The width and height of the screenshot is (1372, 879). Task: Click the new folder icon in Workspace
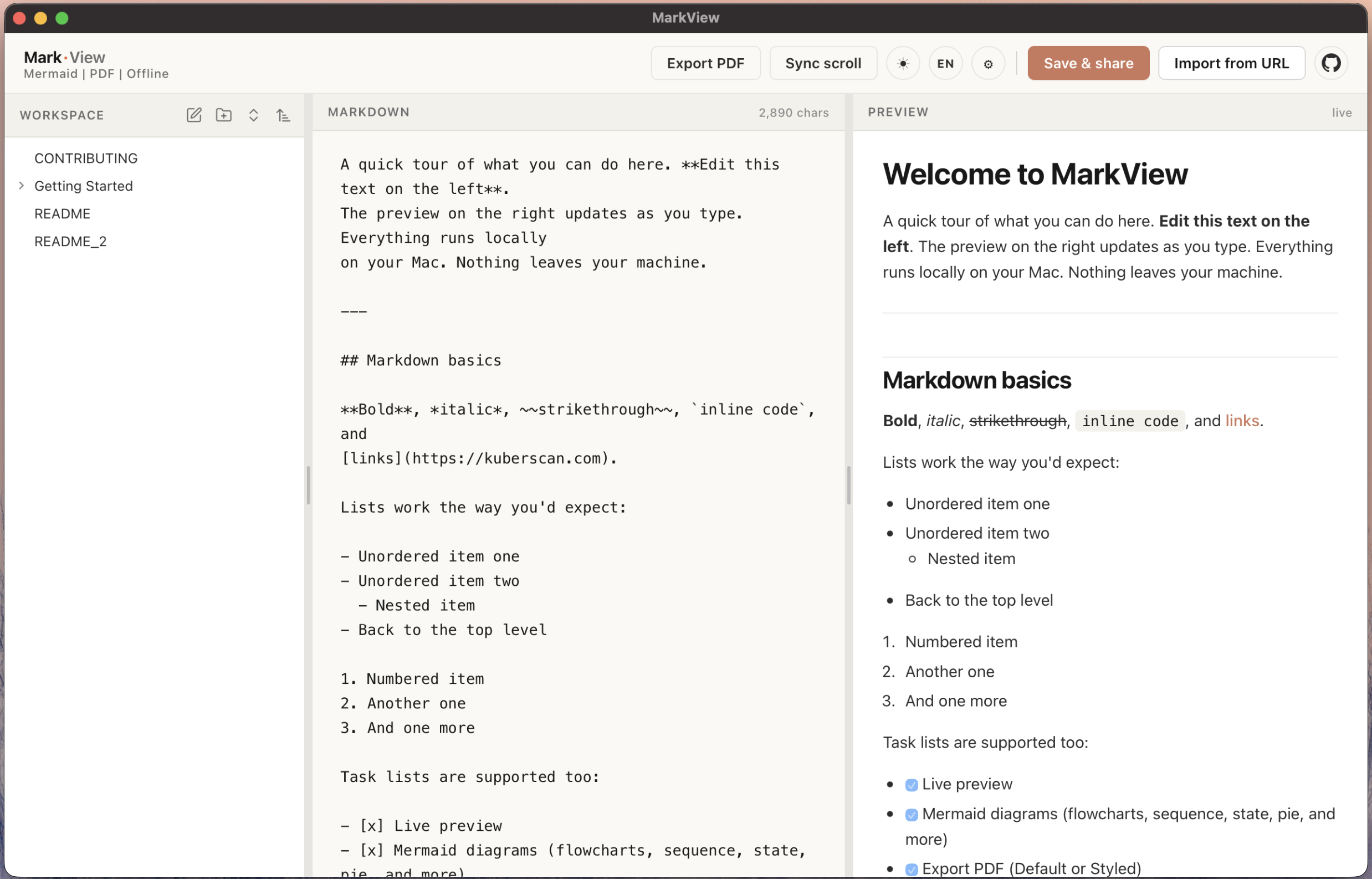coord(224,115)
